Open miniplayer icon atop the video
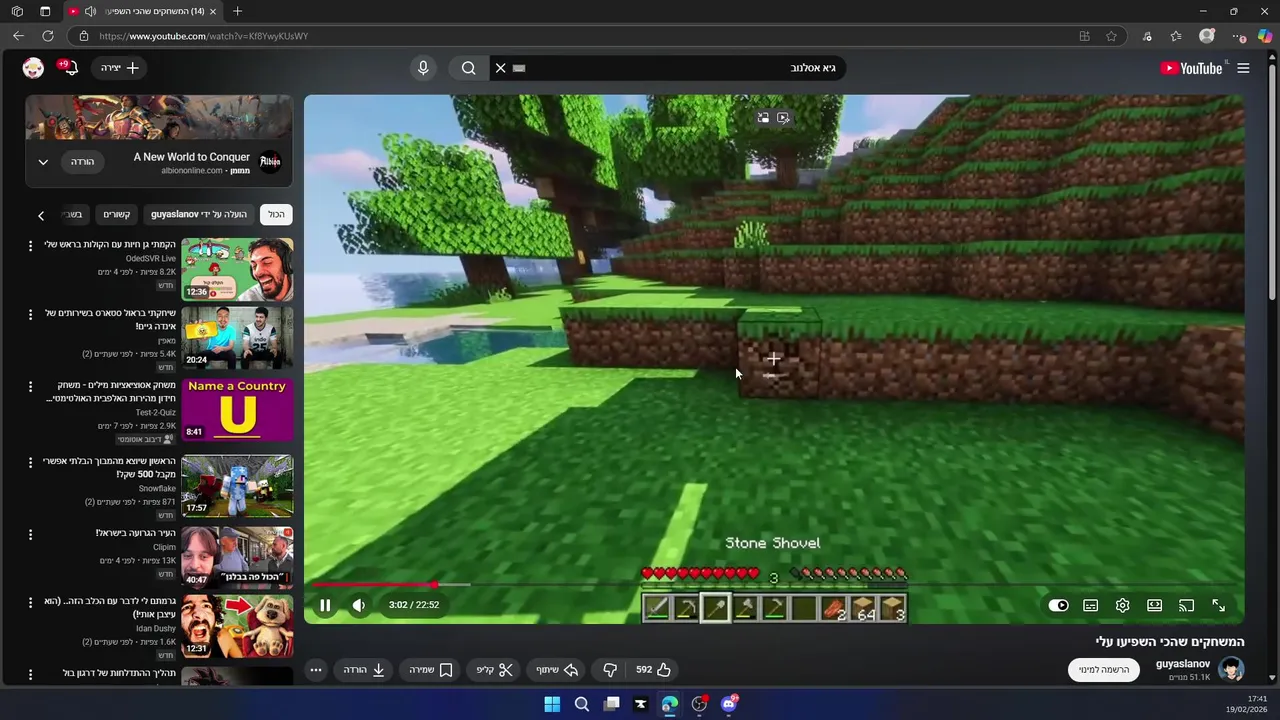 click(763, 118)
